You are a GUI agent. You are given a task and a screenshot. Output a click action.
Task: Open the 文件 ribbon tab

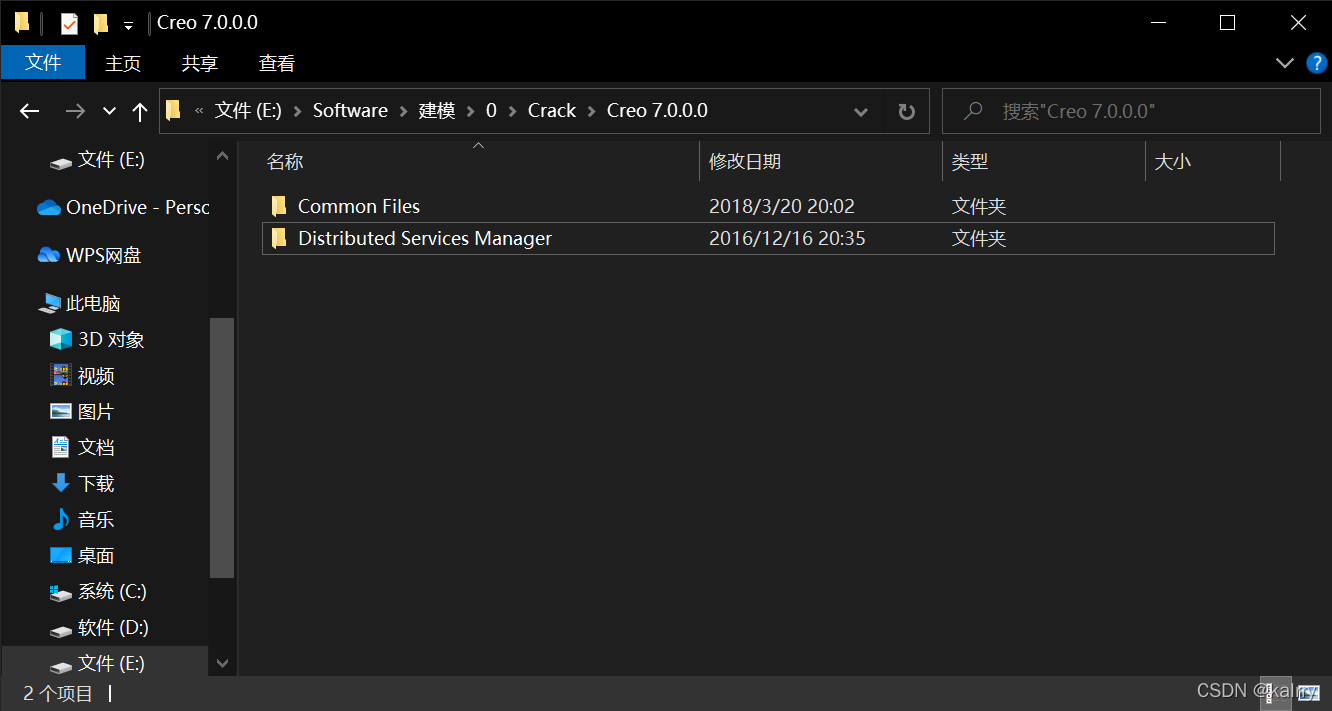point(43,63)
